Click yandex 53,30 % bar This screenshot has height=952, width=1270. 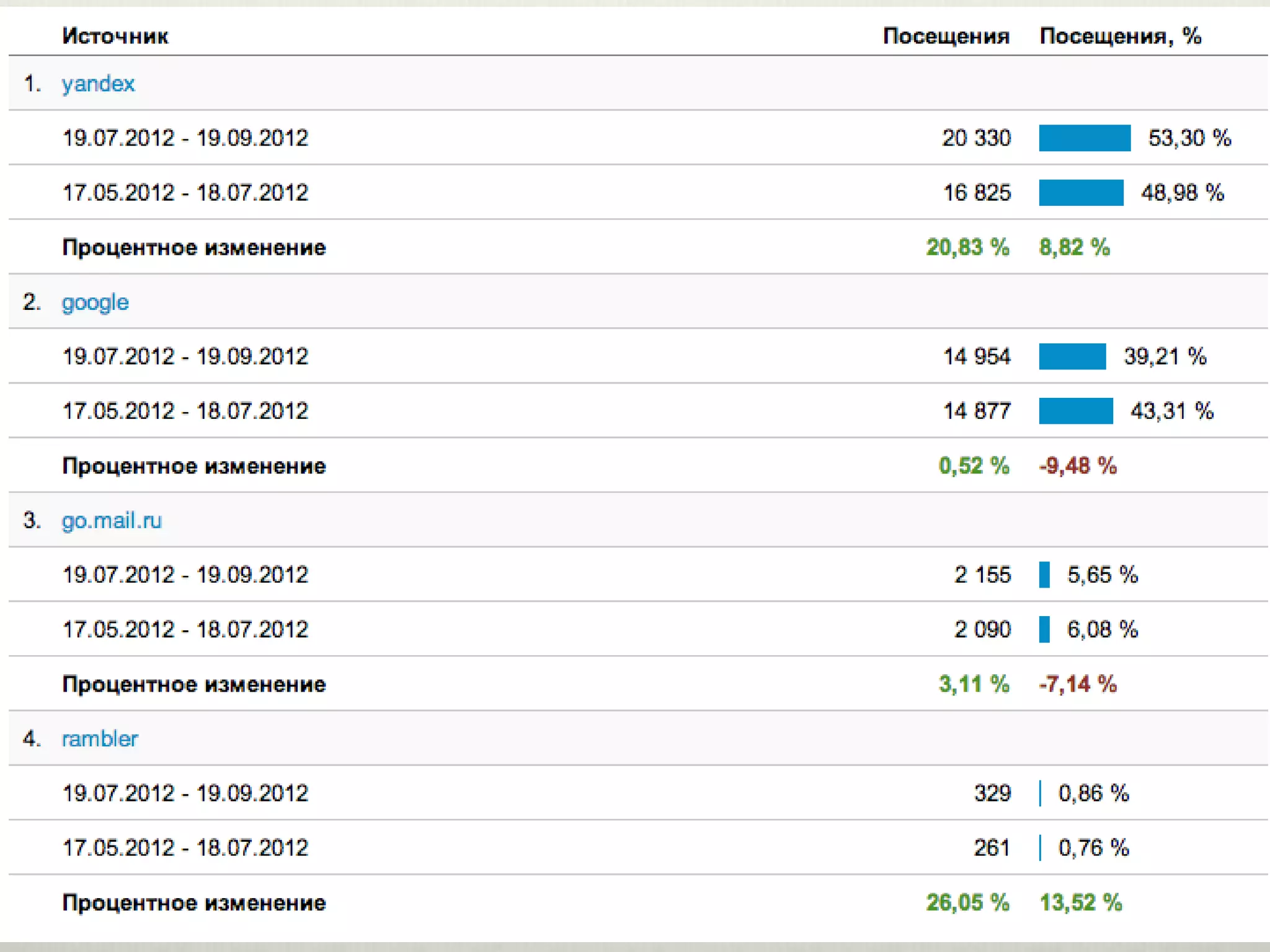[x=1085, y=138]
